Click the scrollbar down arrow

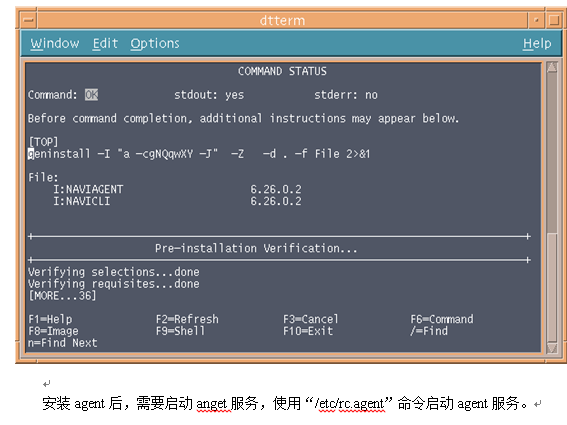(552, 348)
